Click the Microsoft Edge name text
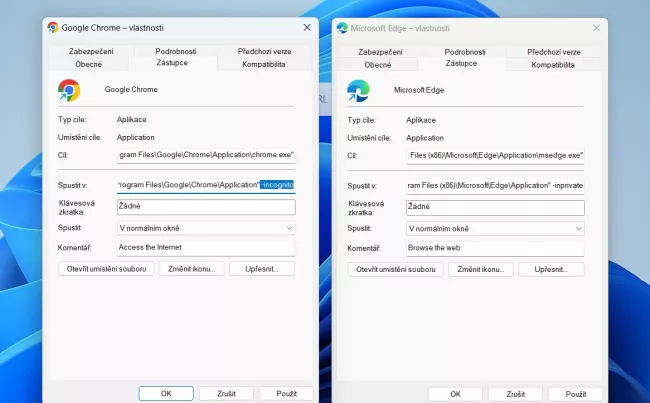The image size is (650, 403). coord(419,90)
